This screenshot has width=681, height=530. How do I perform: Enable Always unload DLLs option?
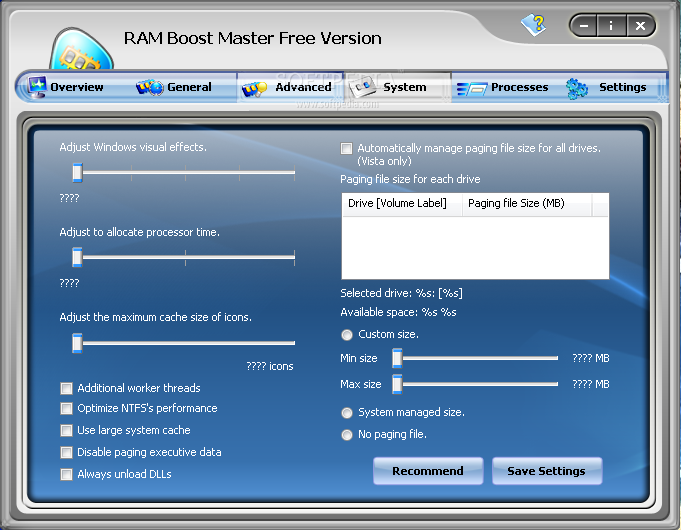[x=66, y=474]
